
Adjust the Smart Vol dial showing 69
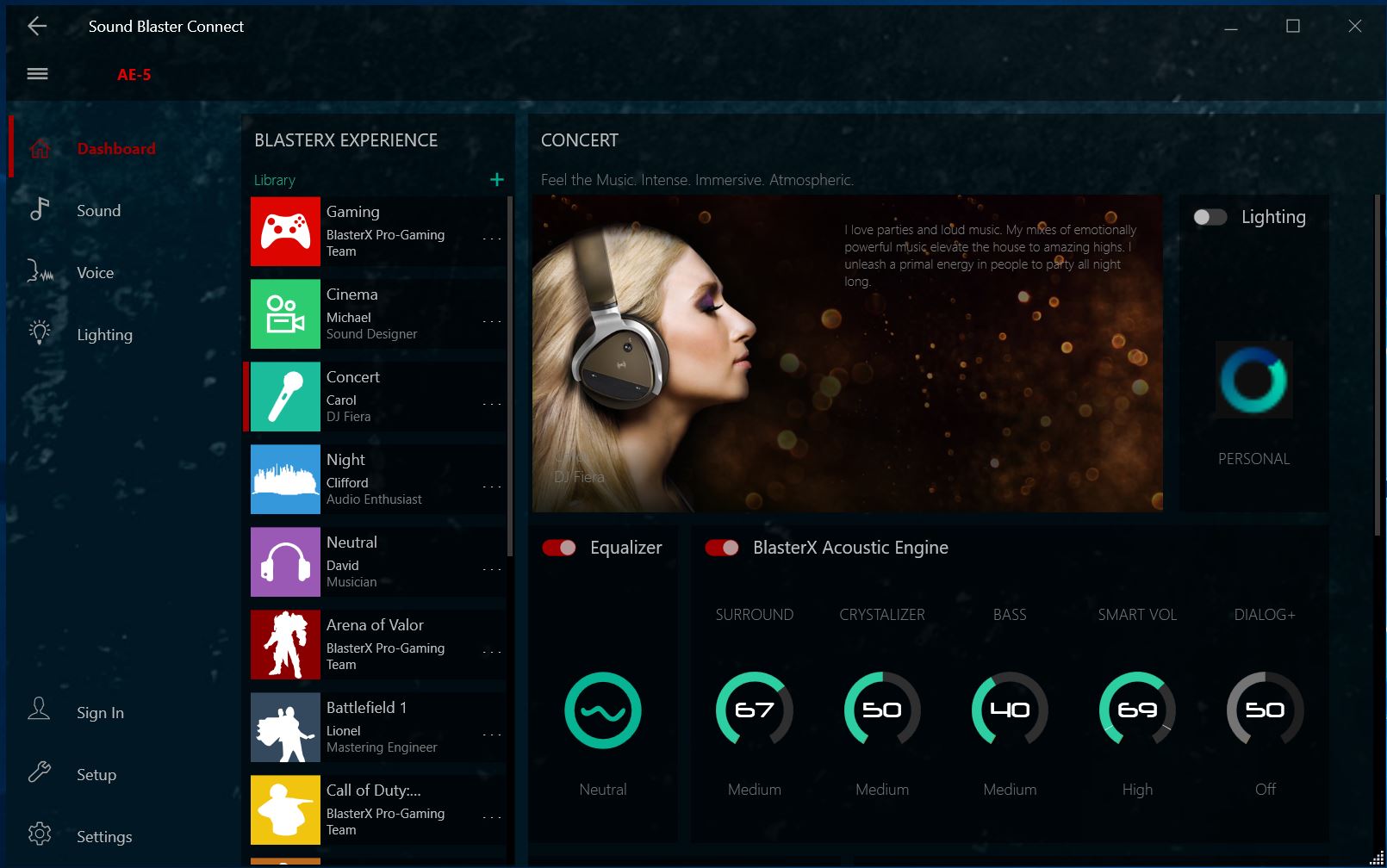point(1137,710)
